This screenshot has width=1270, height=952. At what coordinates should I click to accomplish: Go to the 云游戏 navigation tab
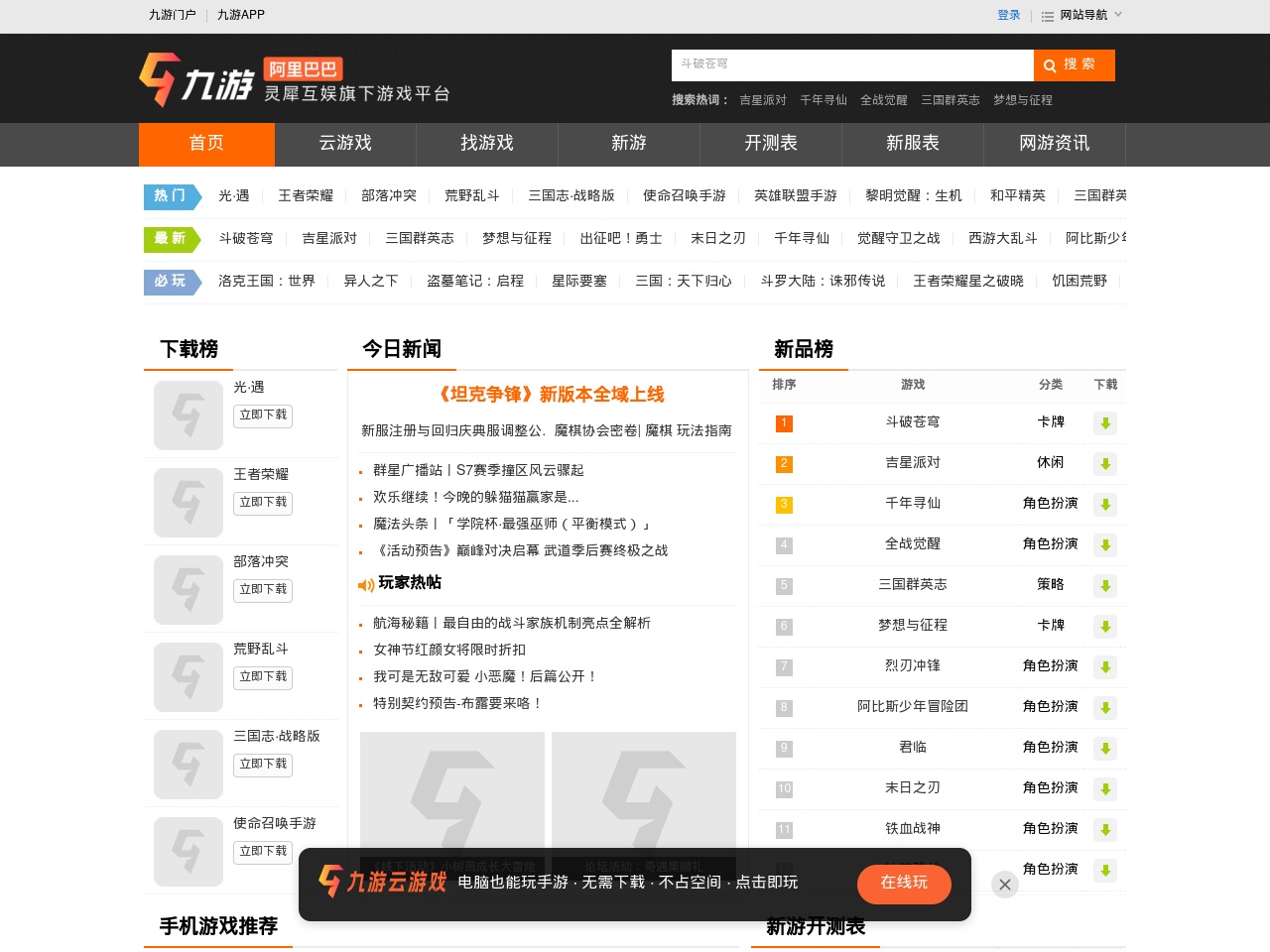345,144
